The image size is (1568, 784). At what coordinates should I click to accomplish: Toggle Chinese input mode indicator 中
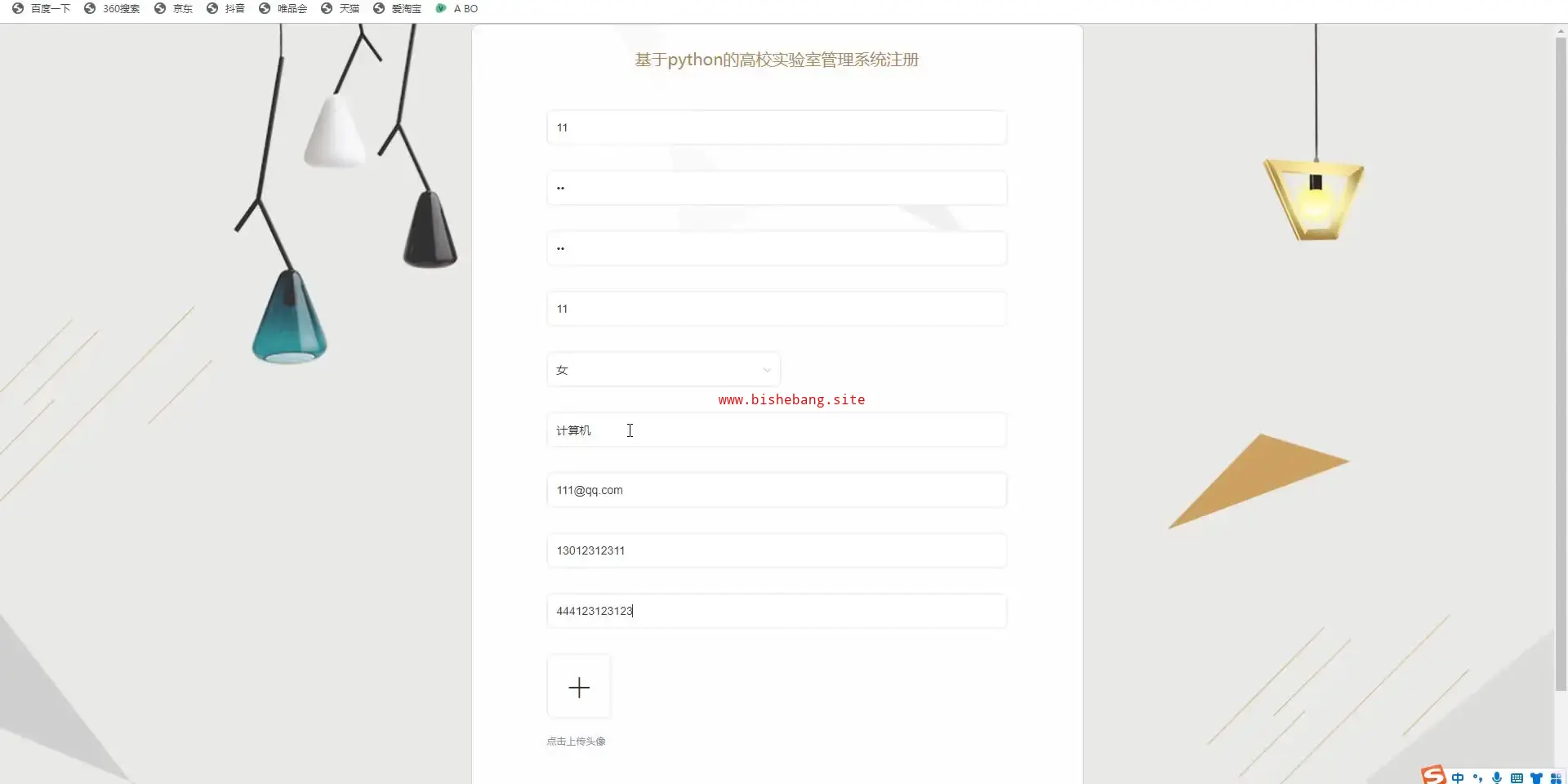(1458, 777)
